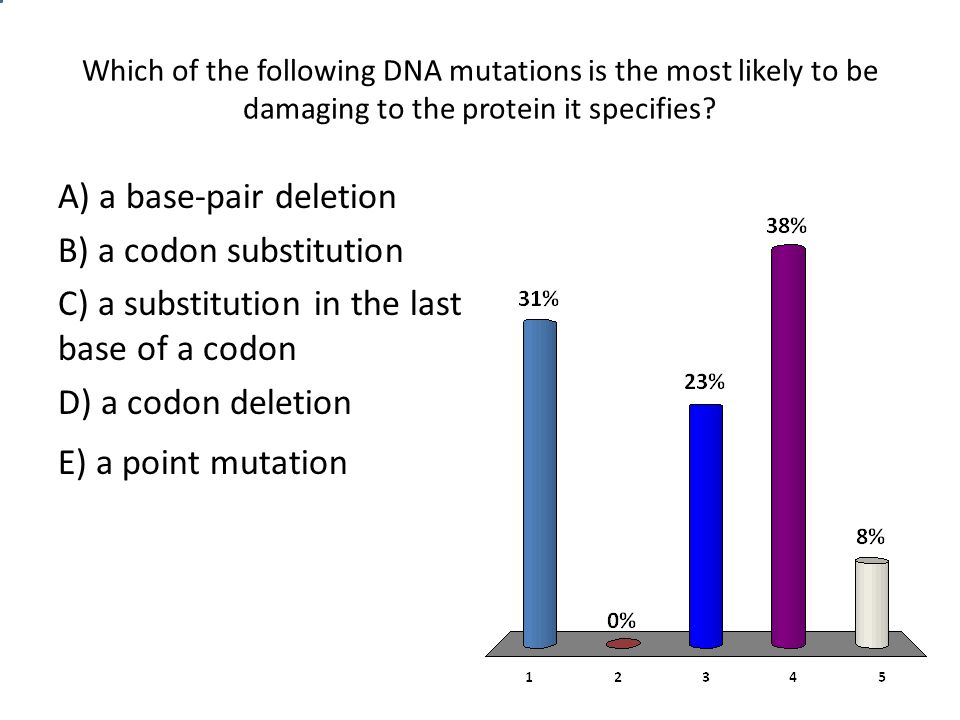Select answer D) a codon deletion
The image size is (960, 720).
(204, 403)
